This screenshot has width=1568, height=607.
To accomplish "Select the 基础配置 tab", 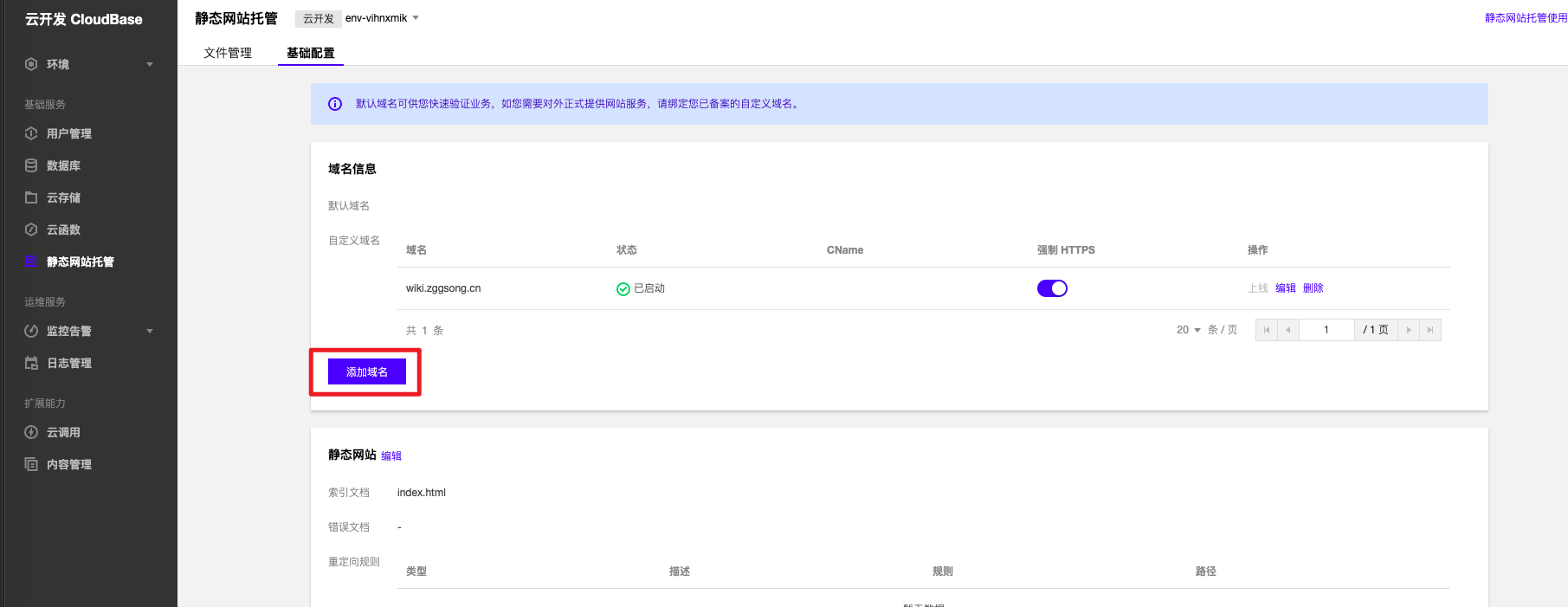I will tap(310, 53).
